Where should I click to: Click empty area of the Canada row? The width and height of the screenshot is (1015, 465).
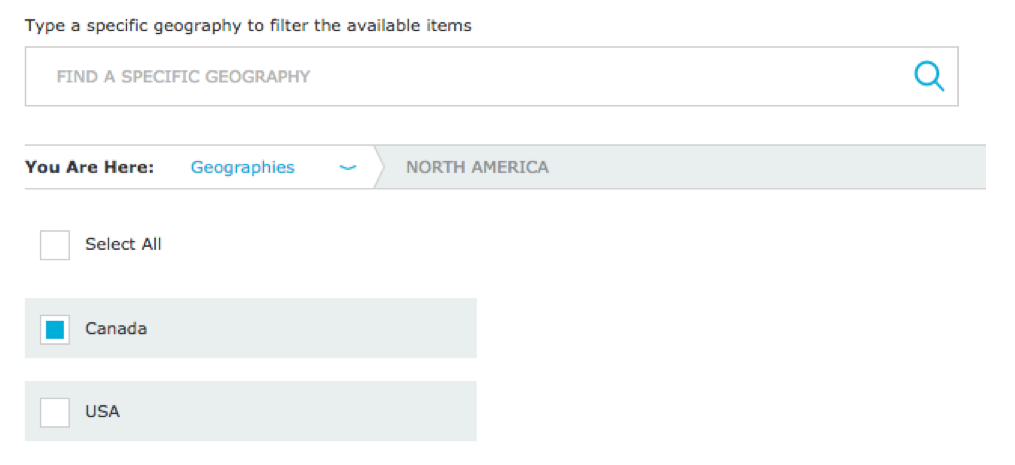tap(311, 328)
